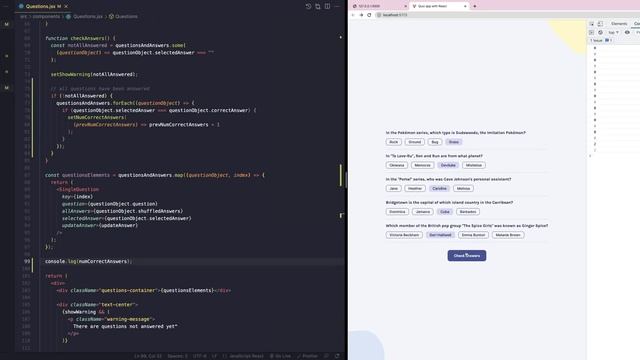Click the Spice Girls question text
Image resolution: width=640 pixels, height=360 pixels.
(x=467, y=226)
